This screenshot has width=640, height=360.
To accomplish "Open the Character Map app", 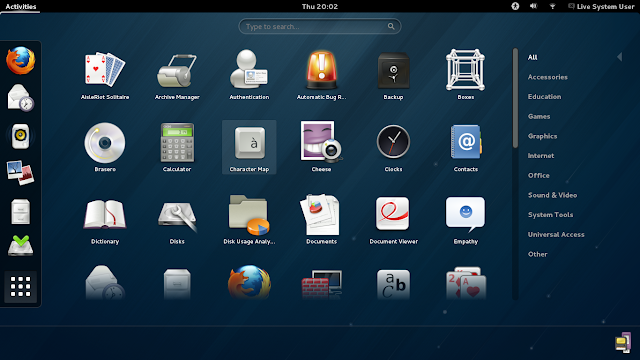I will click(249, 147).
